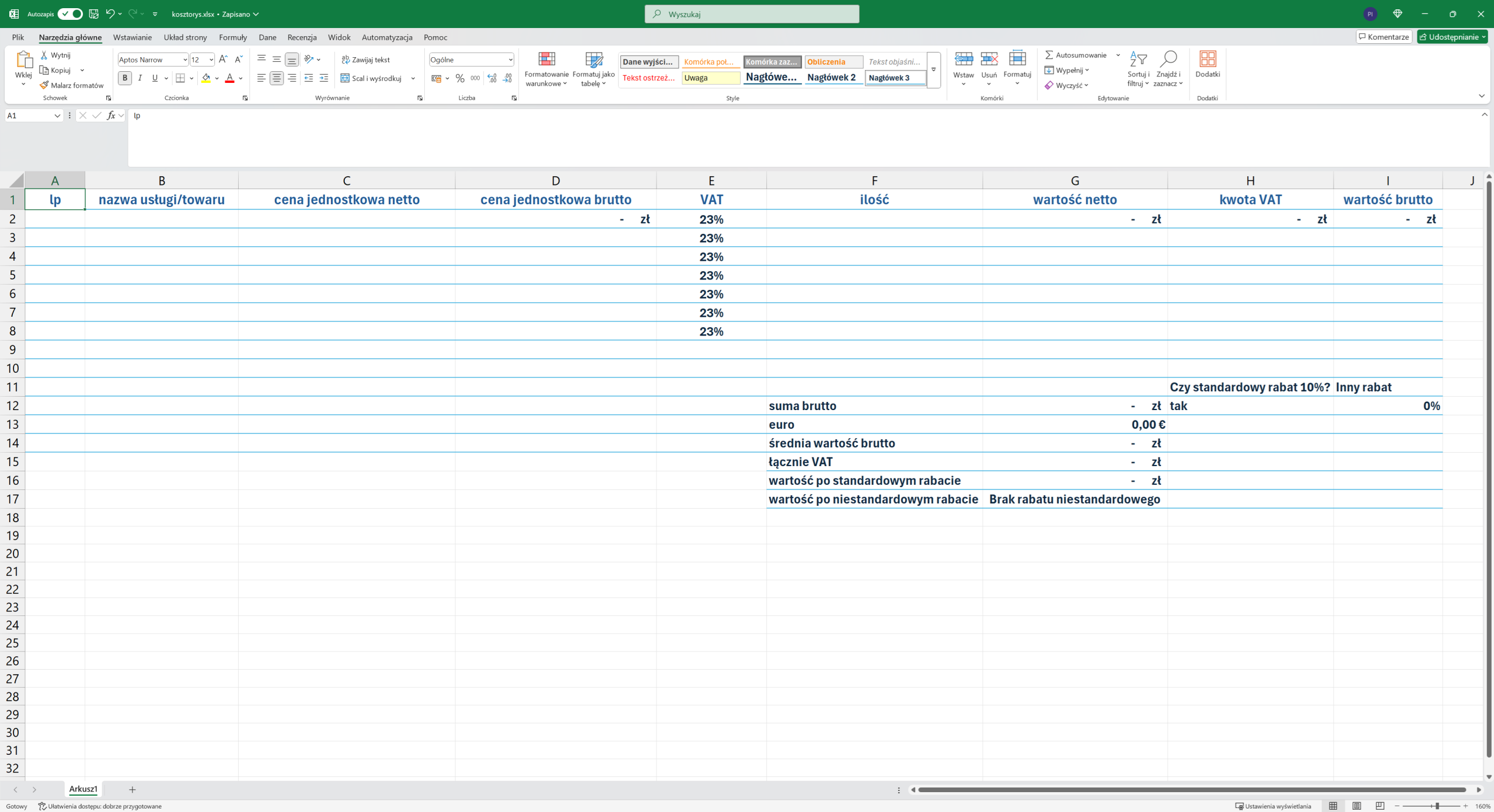Click the Top align icon
The height and width of the screenshot is (812, 1494).
click(261, 60)
